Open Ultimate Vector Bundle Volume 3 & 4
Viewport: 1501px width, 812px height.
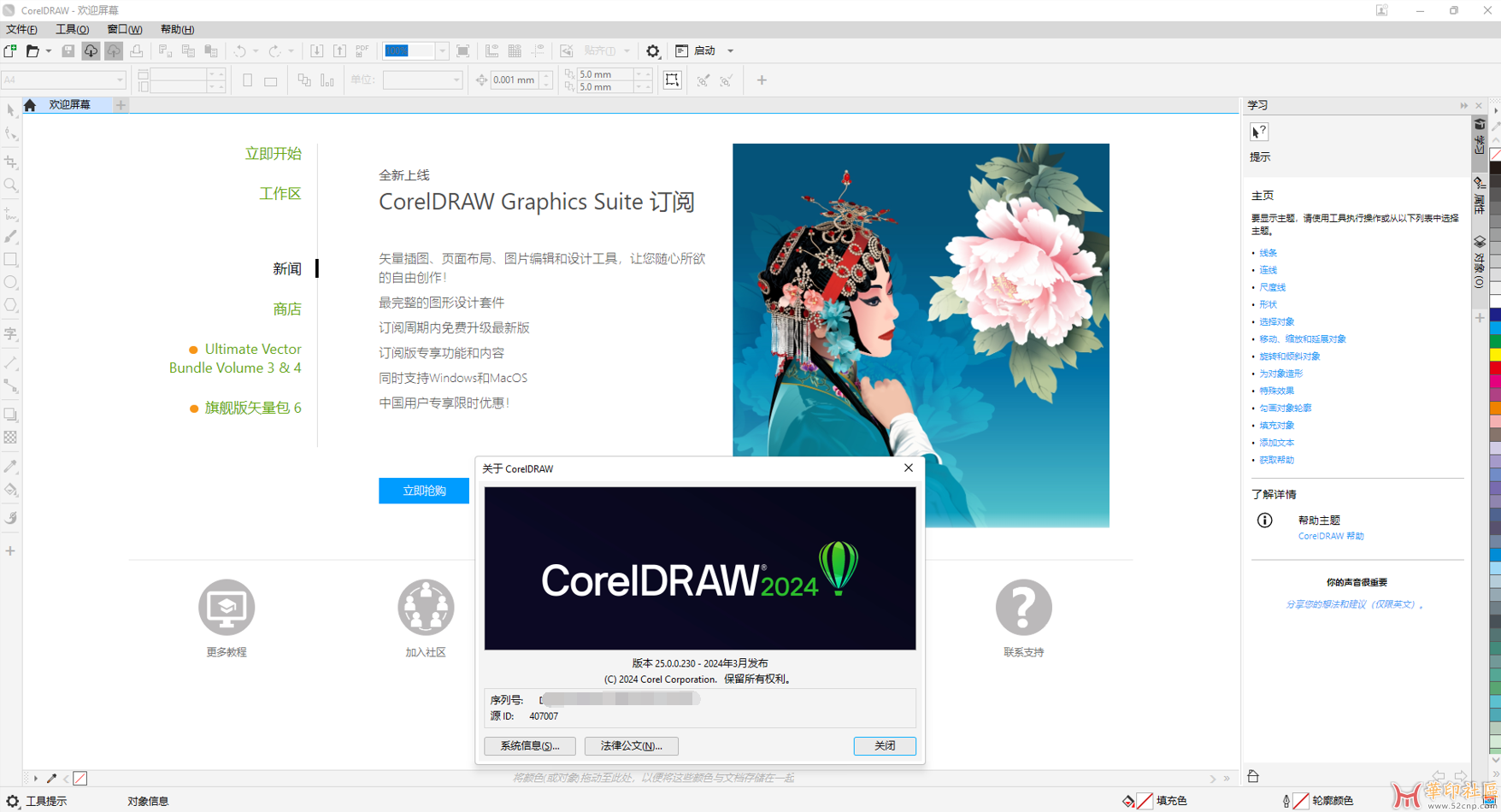(236, 358)
